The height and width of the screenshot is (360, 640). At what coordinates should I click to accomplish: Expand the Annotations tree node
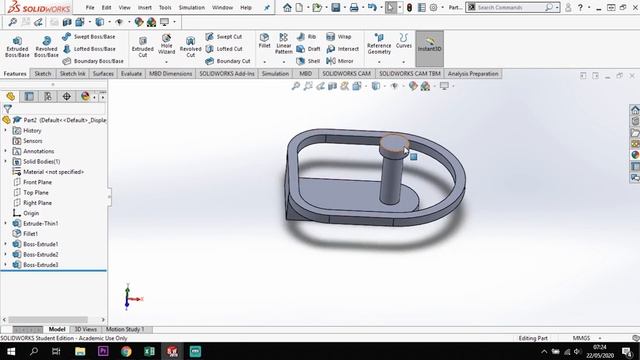coord(5,151)
